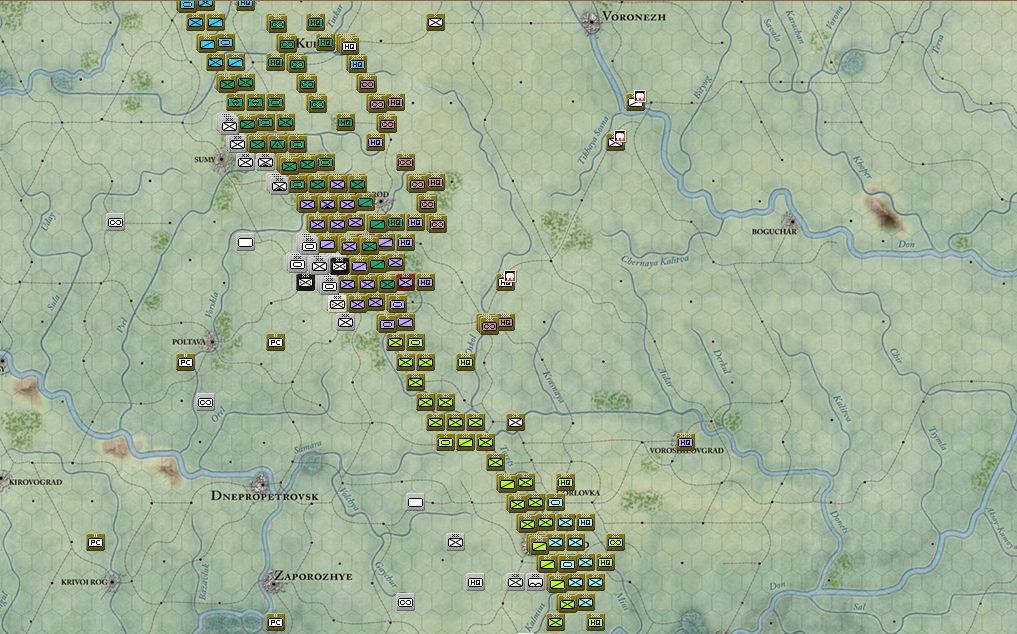Select the PC counter just east of Poltava
This screenshot has height=634, width=1017.
point(276,342)
